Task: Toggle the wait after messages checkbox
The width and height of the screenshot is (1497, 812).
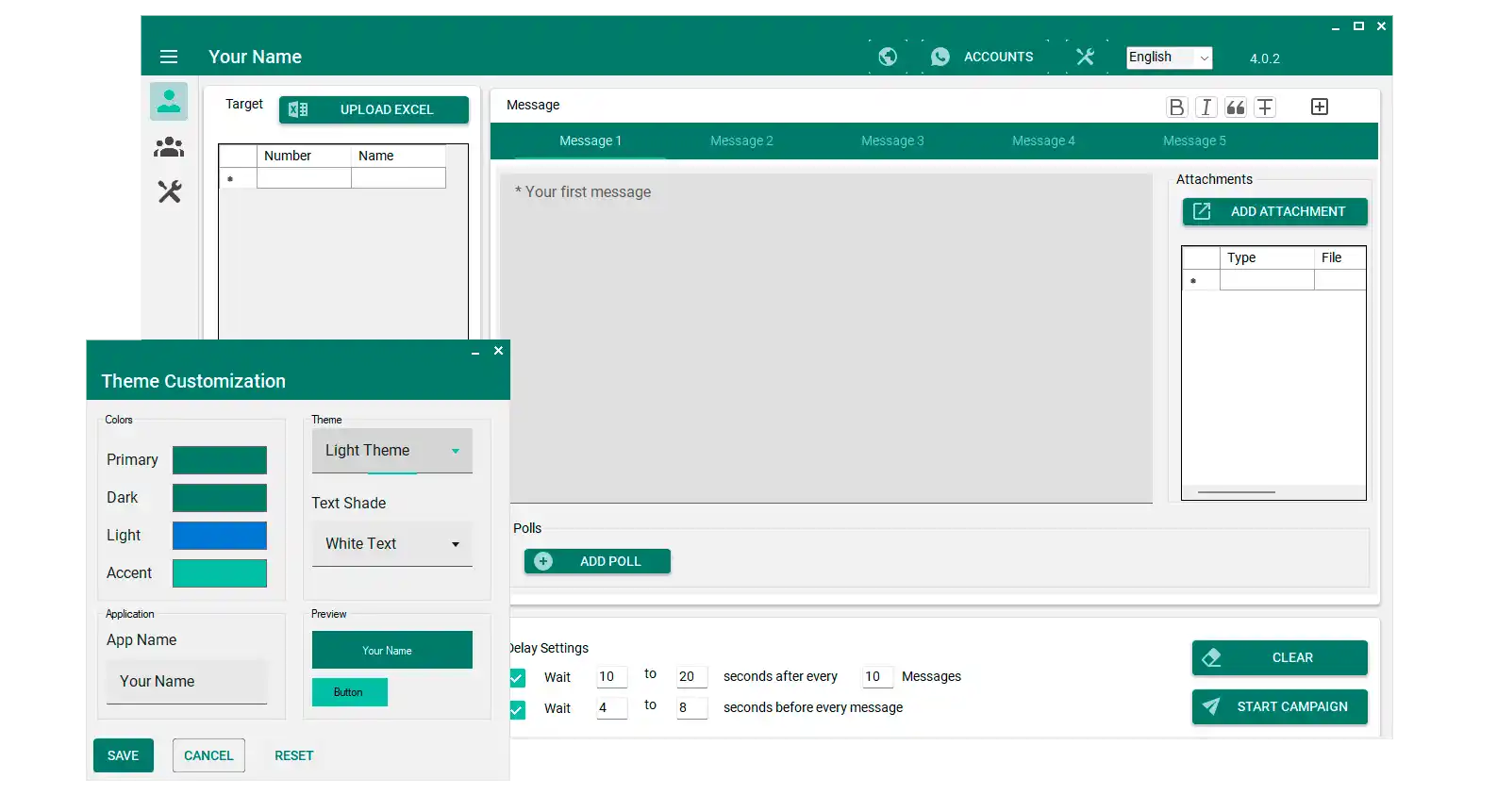Action: pyautogui.click(x=518, y=677)
